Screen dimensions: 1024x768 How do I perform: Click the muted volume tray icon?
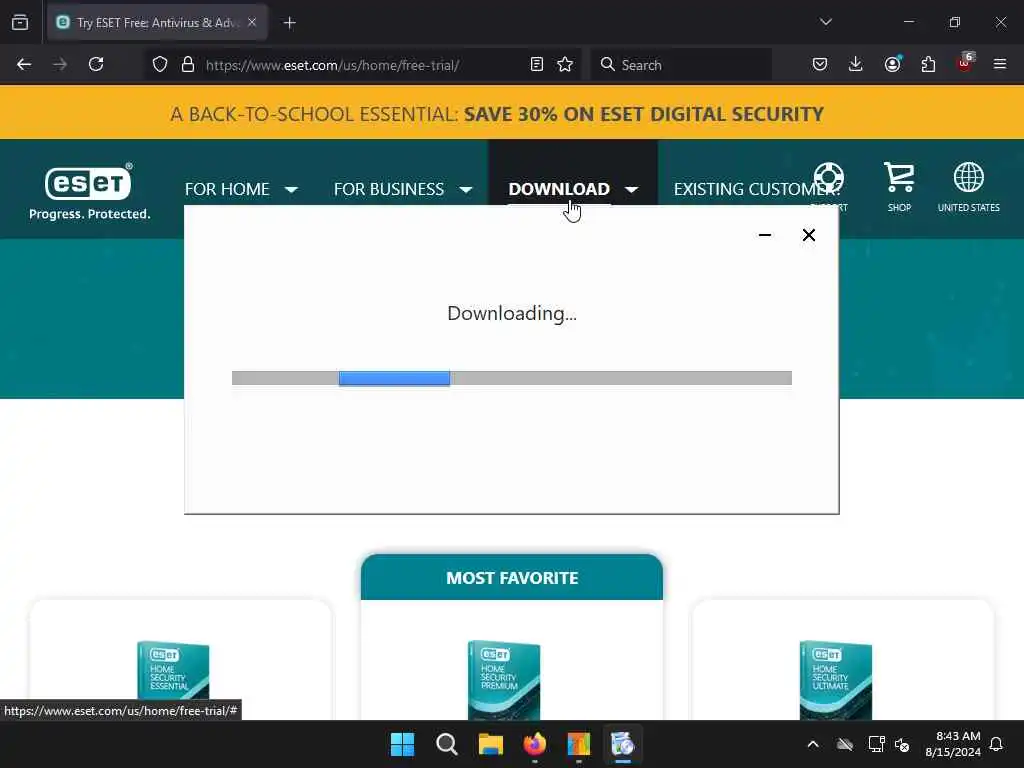[x=903, y=744]
